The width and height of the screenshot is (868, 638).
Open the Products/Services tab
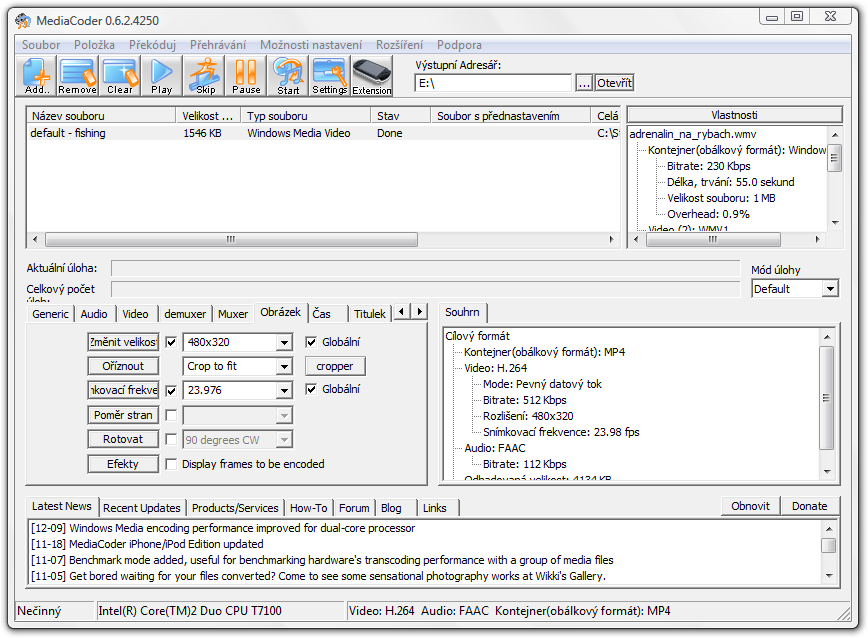pyautogui.click(x=235, y=507)
